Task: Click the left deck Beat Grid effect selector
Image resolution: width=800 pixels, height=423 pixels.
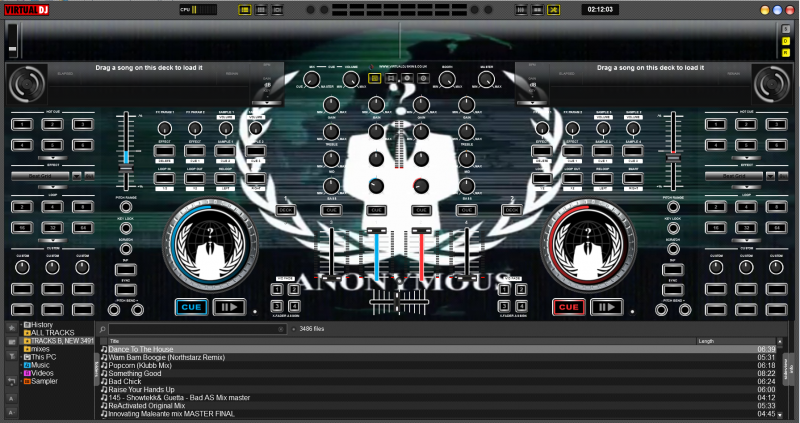Action: click(40, 176)
